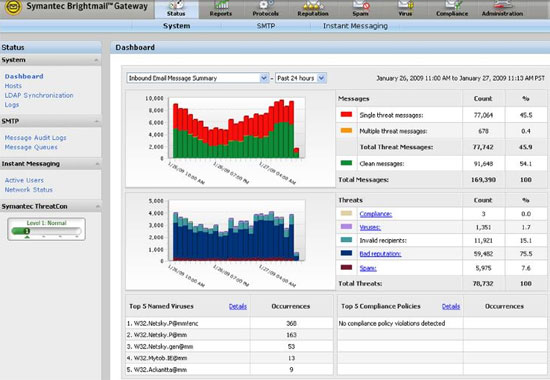This screenshot has width=550, height=380.
Task: Click the Clean messages count 91,648
Action: click(483, 164)
